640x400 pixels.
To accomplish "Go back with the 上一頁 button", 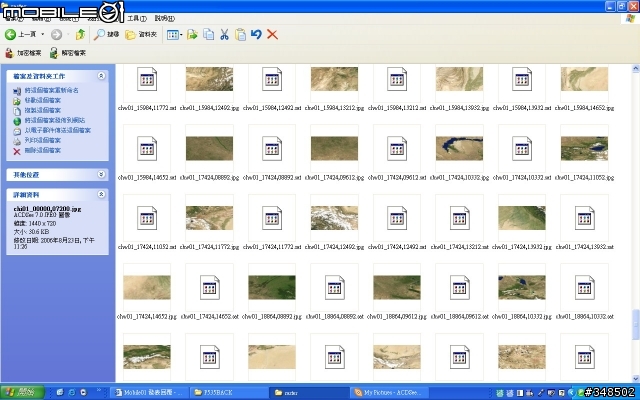I will (20, 35).
